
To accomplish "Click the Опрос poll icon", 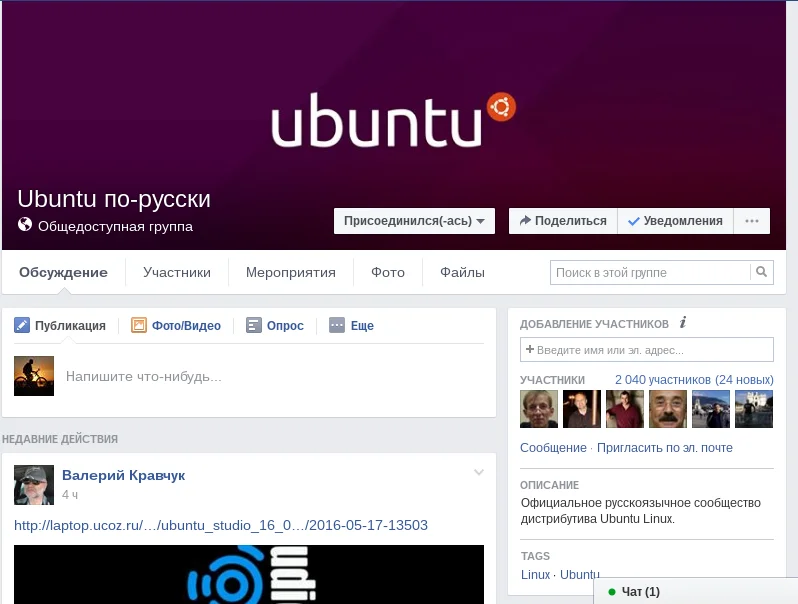I will pyautogui.click(x=253, y=325).
